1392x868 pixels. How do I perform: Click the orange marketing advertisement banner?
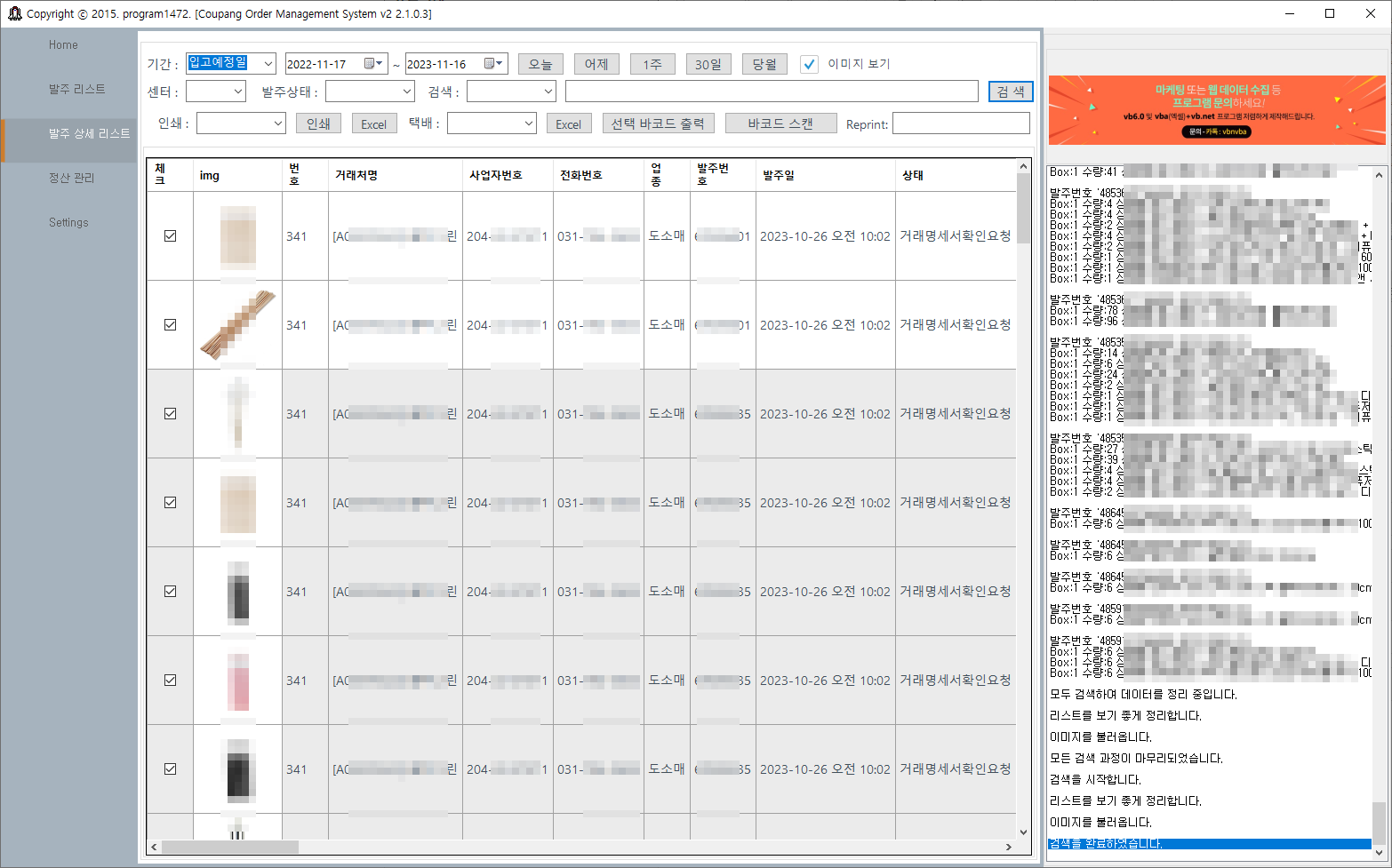pos(1216,110)
